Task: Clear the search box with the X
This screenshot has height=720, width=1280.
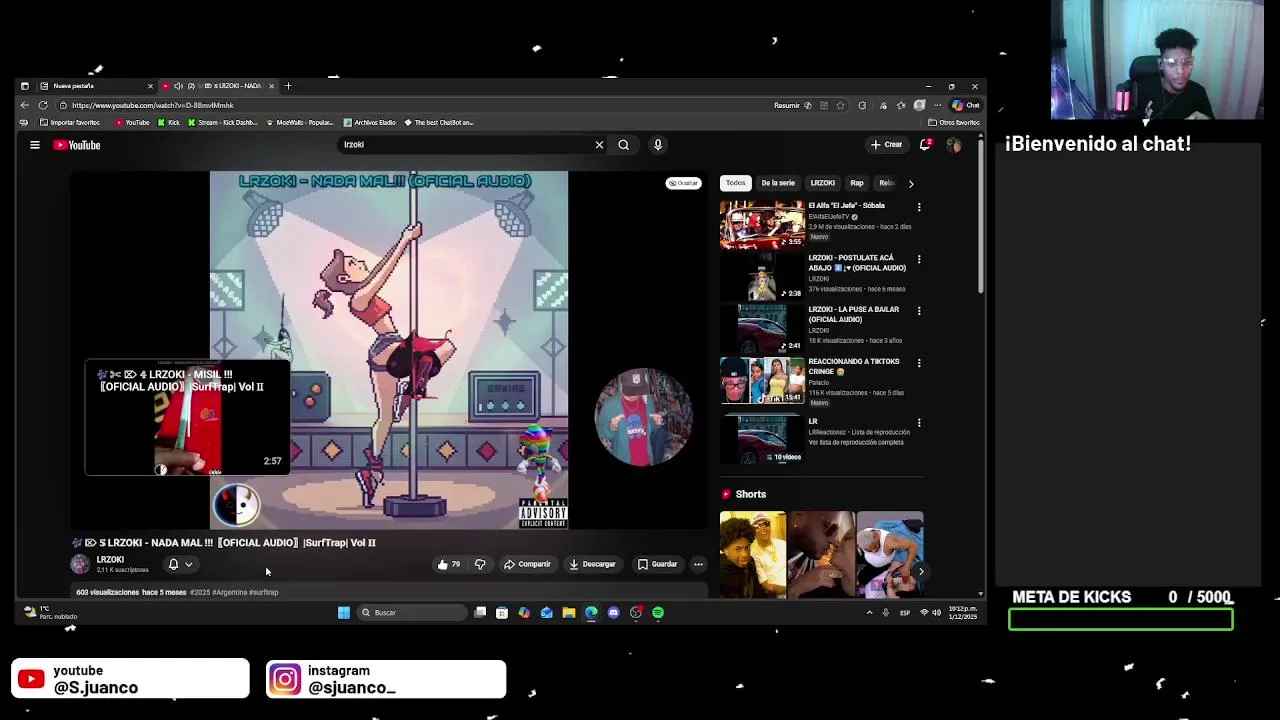Action: point(599,145)
